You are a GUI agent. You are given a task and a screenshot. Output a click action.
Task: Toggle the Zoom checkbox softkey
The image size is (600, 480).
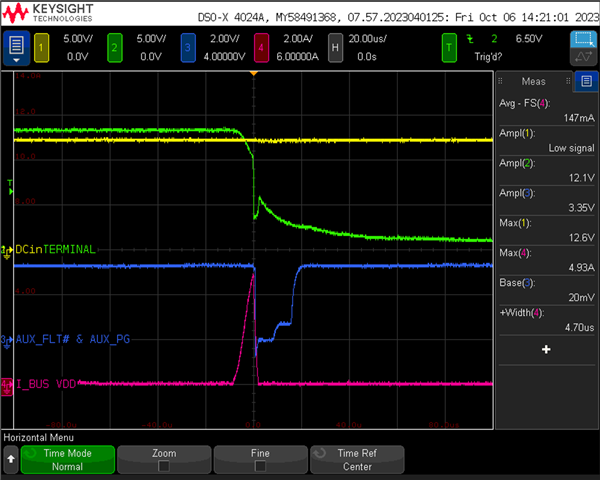point(164,459)
